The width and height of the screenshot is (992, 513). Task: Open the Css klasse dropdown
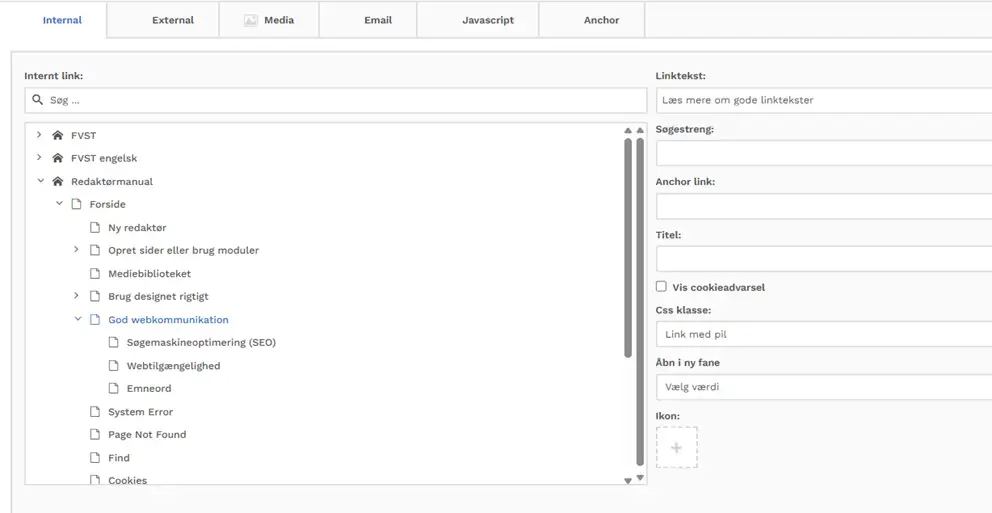823,334
